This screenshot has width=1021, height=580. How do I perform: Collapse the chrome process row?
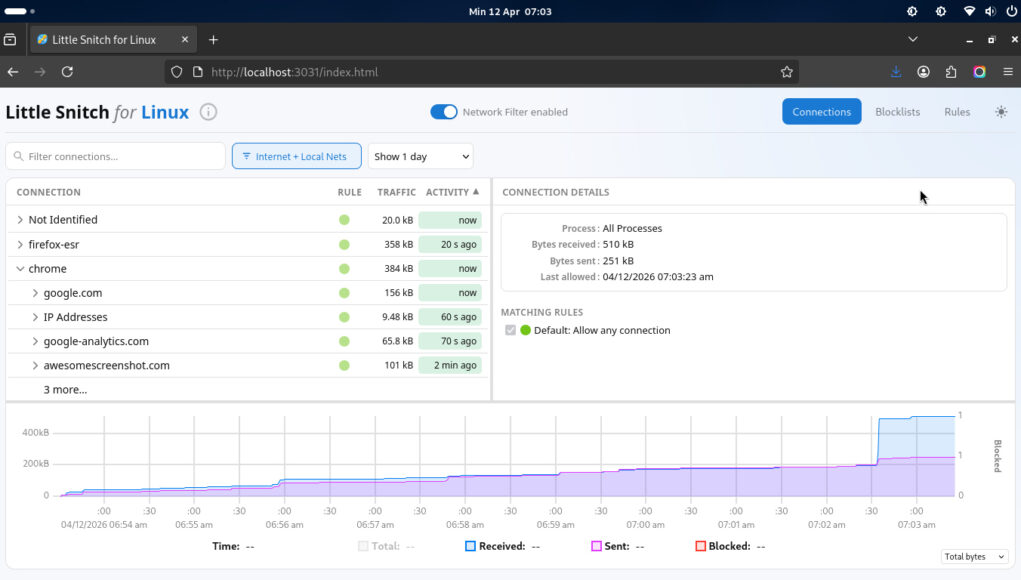tap(20, 269)
